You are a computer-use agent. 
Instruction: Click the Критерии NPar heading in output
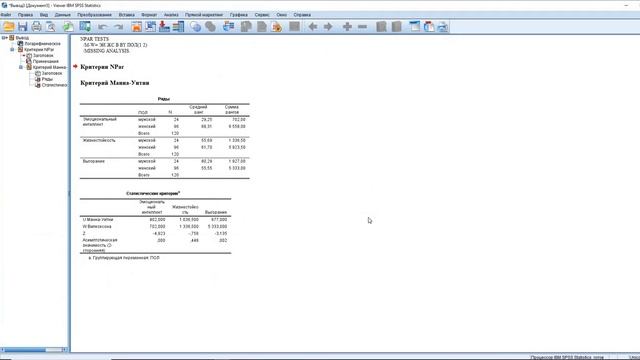(102, 67)
